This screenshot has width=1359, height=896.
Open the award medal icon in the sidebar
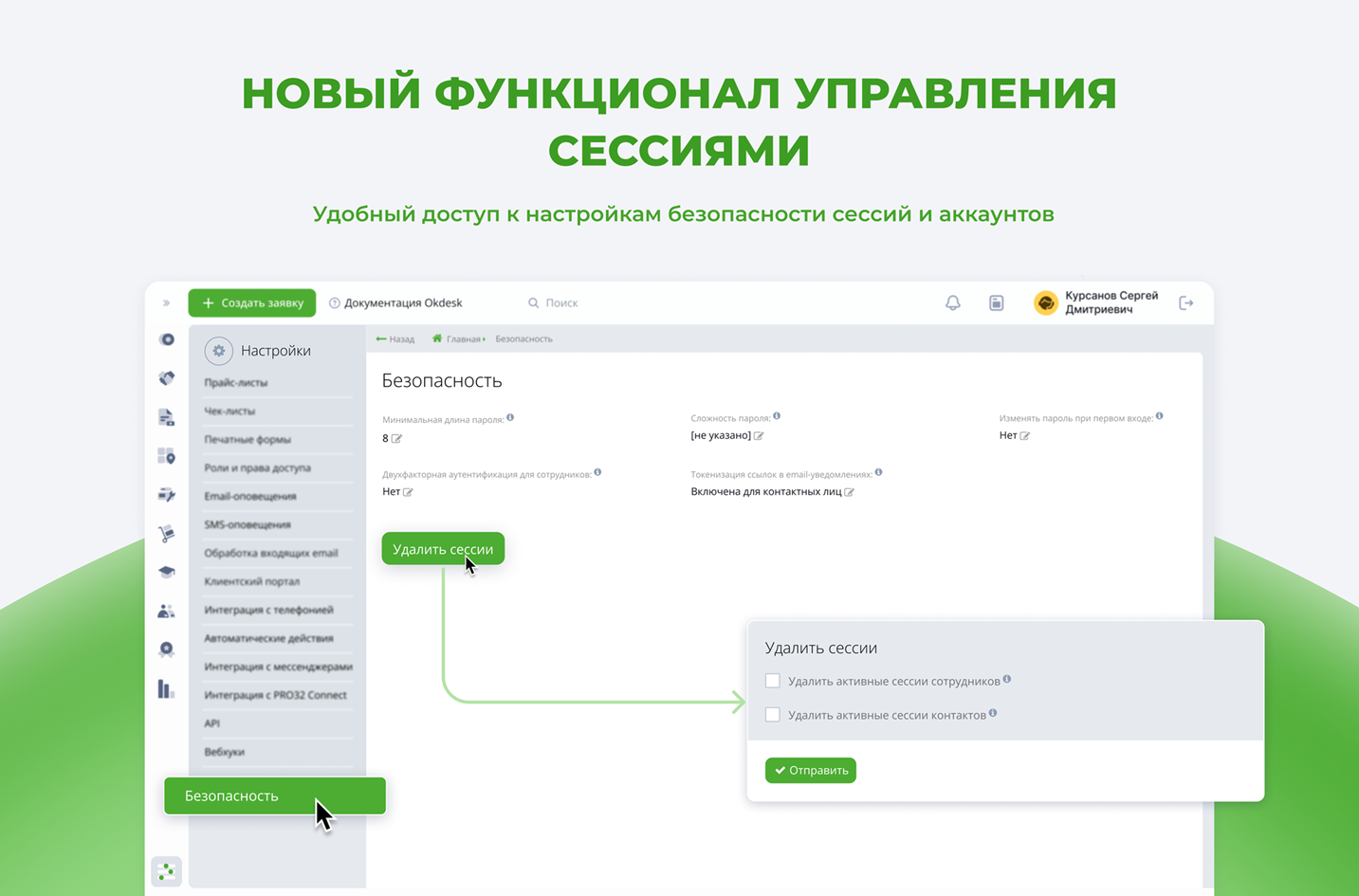click(x=167, y=649)
